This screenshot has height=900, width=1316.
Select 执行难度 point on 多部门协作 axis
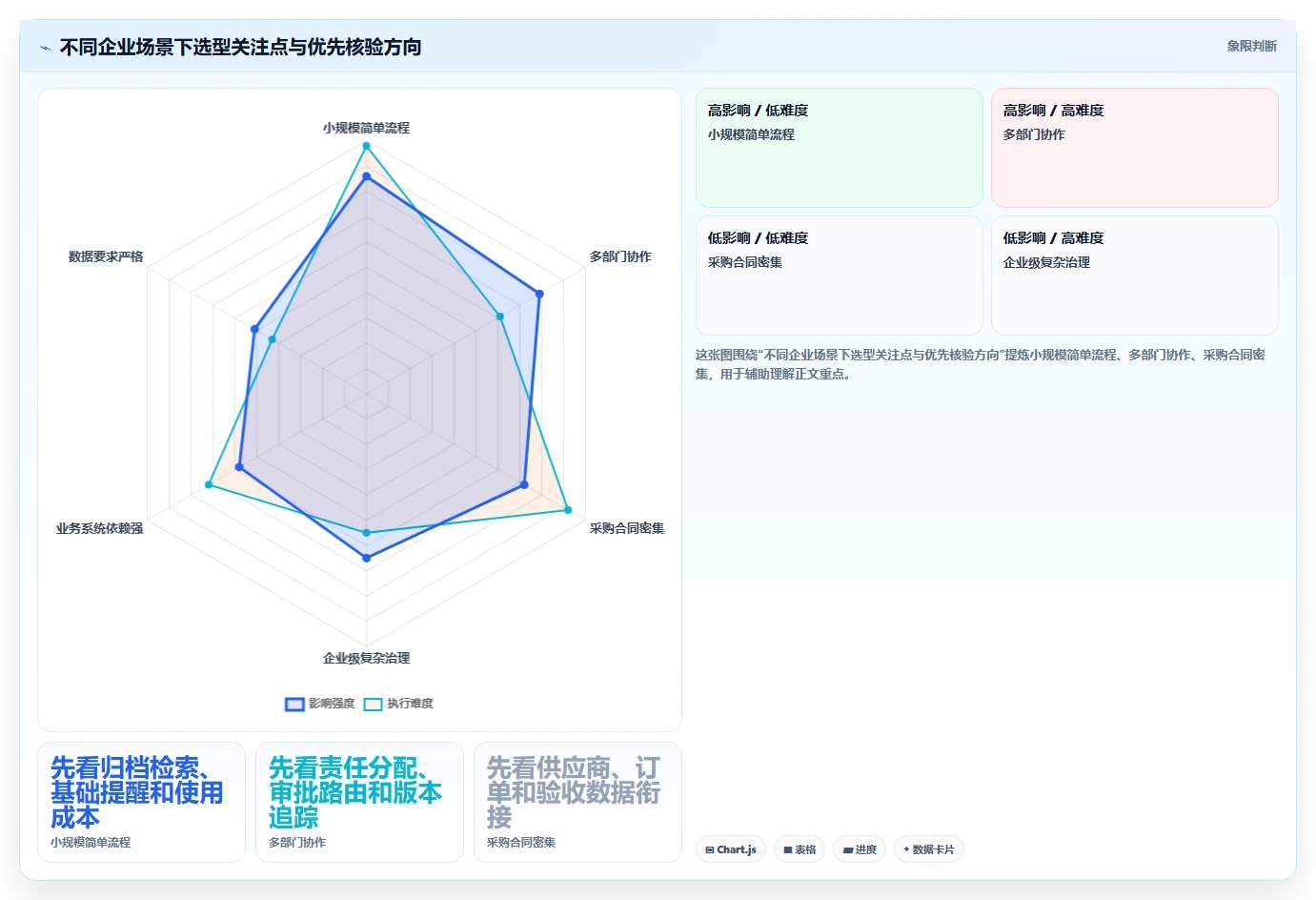tap(499, 317)
